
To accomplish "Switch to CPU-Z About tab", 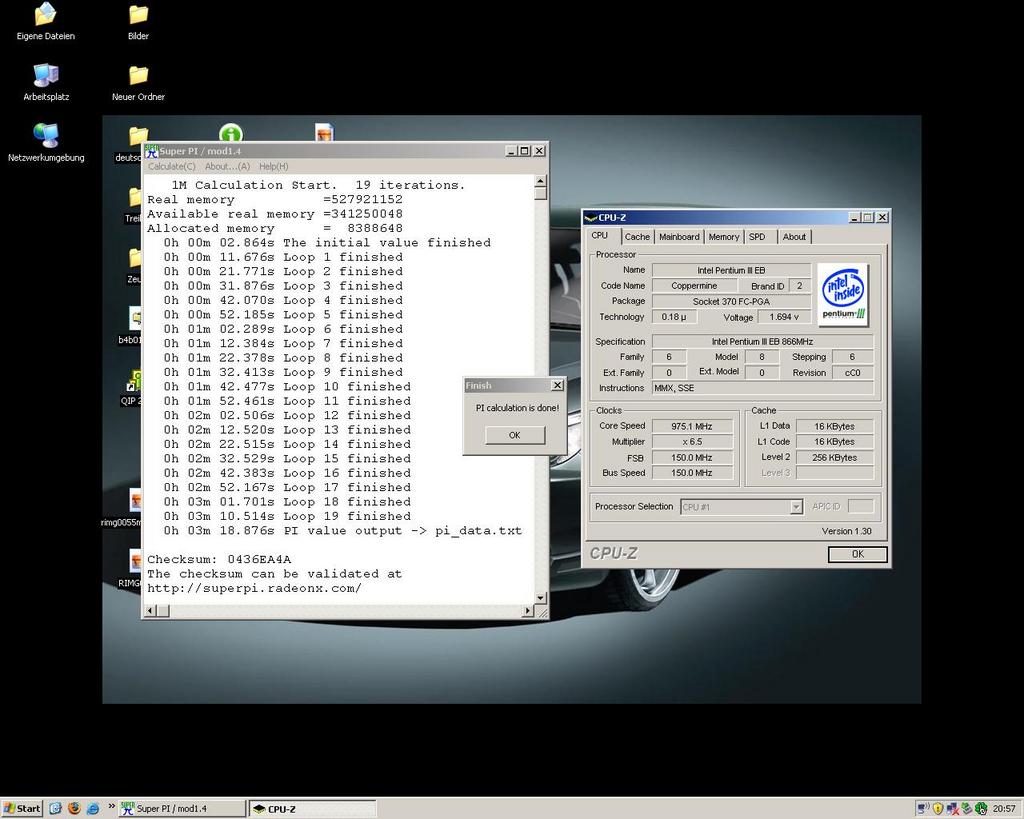I will click(794, 236).
